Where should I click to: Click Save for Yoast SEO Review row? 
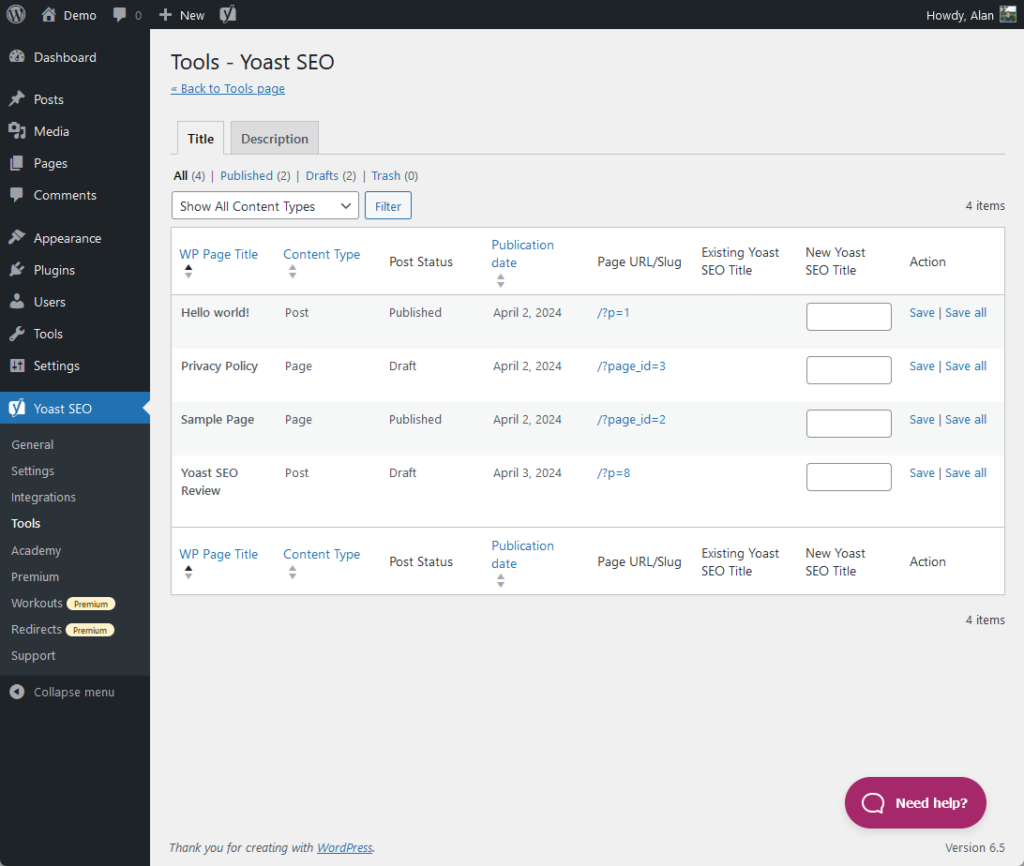coord(922,473)
